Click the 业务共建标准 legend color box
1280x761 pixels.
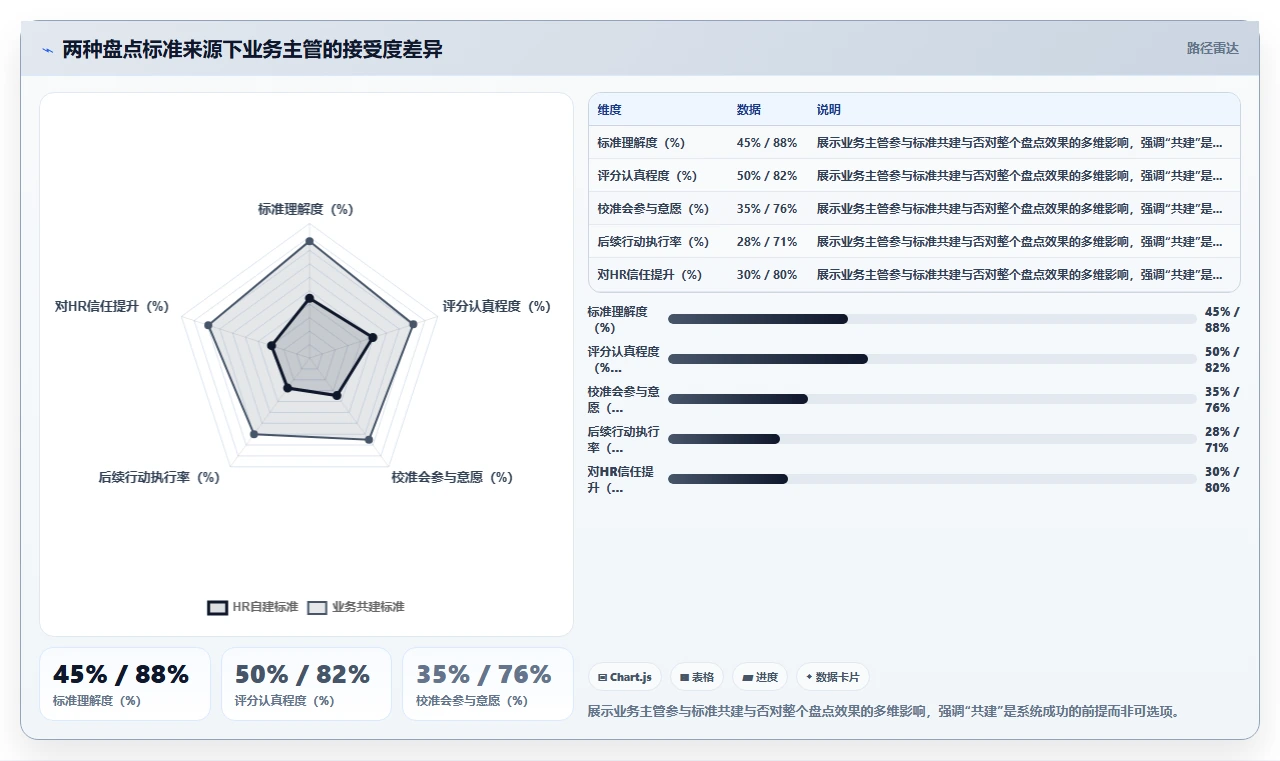click(317, 607)
